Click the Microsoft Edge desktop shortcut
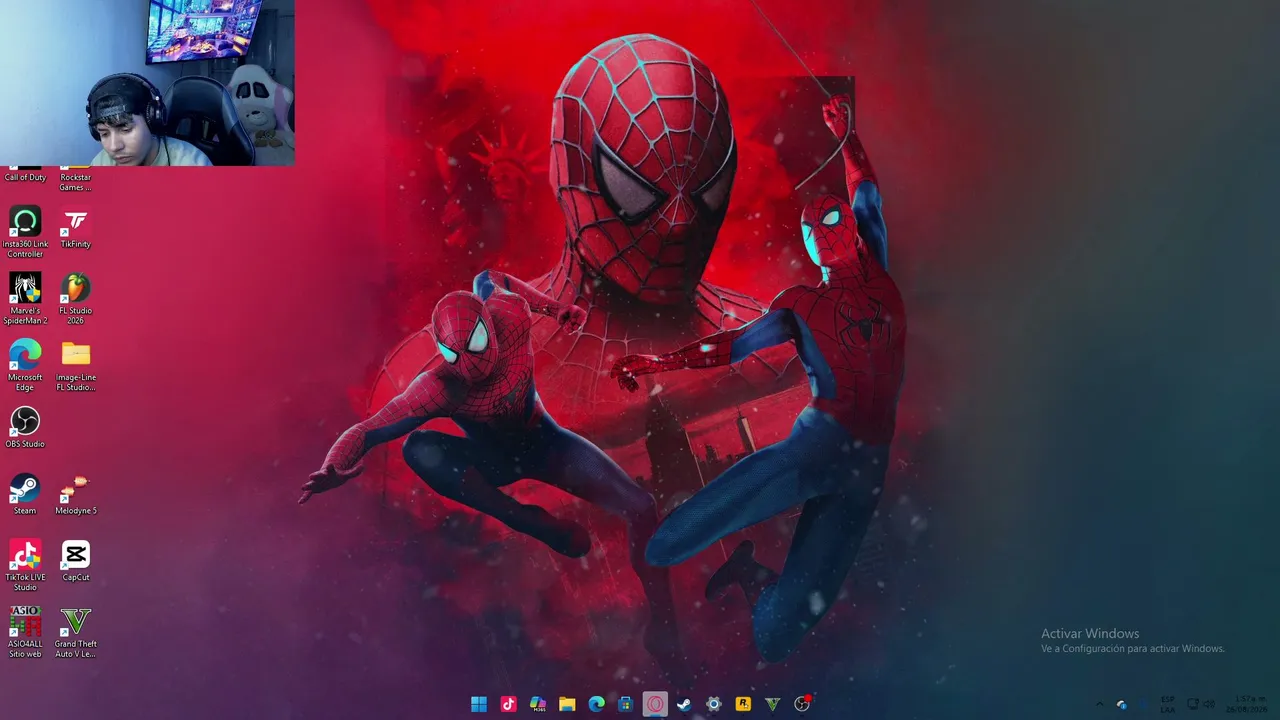Screen dimensions: 1280x720 [25, 365]
